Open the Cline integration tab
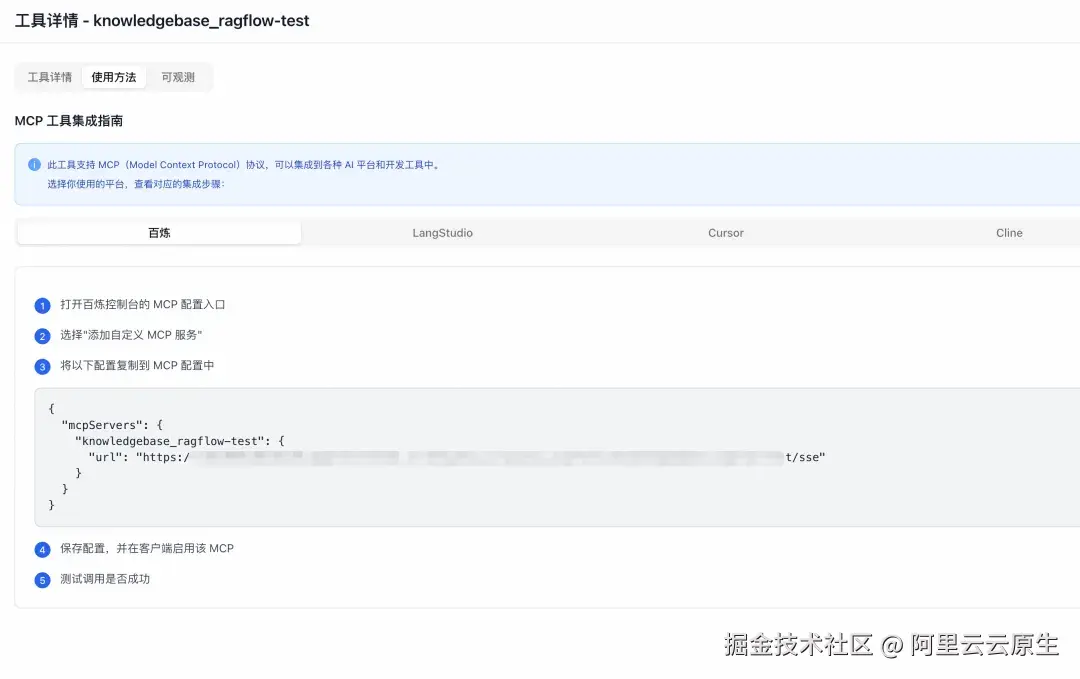1080x679 pixels. pyautogui.click(x=1009, y=233)
